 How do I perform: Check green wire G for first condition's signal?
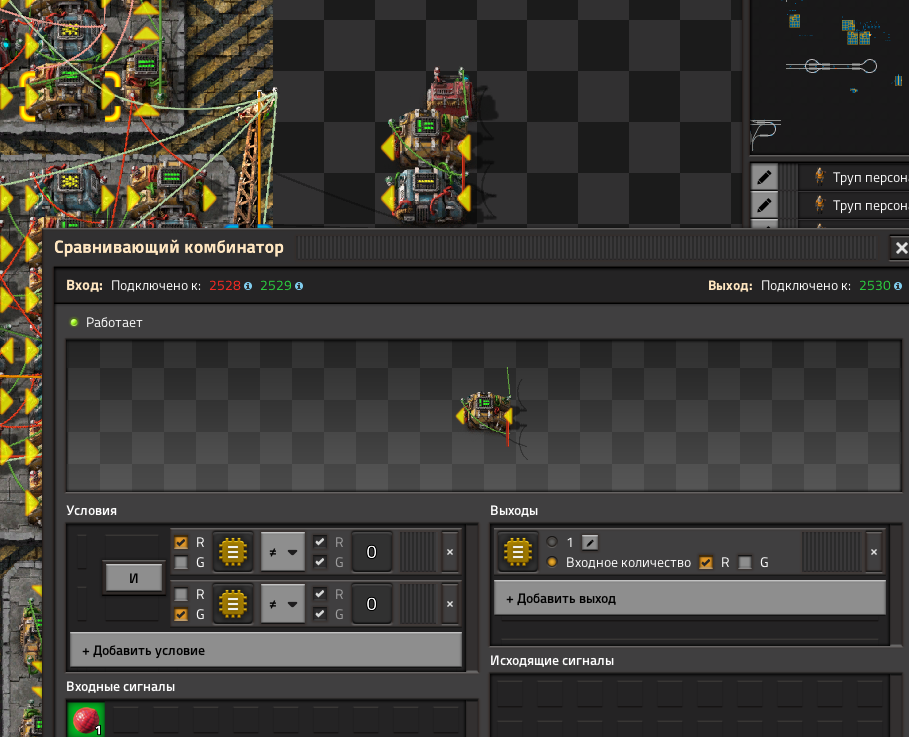point(181,562)
